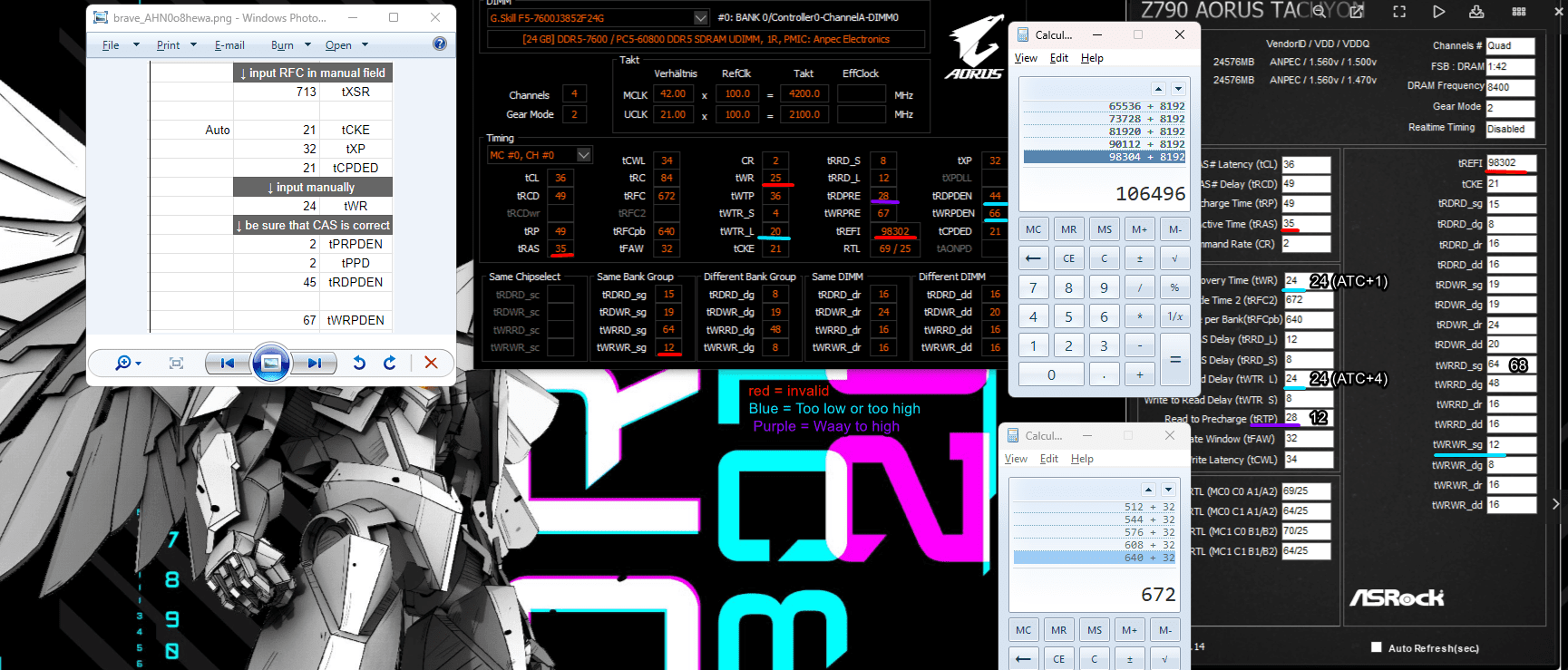
Task: Click backspace arrow key in lower calculator
Action: (1023, 659)
